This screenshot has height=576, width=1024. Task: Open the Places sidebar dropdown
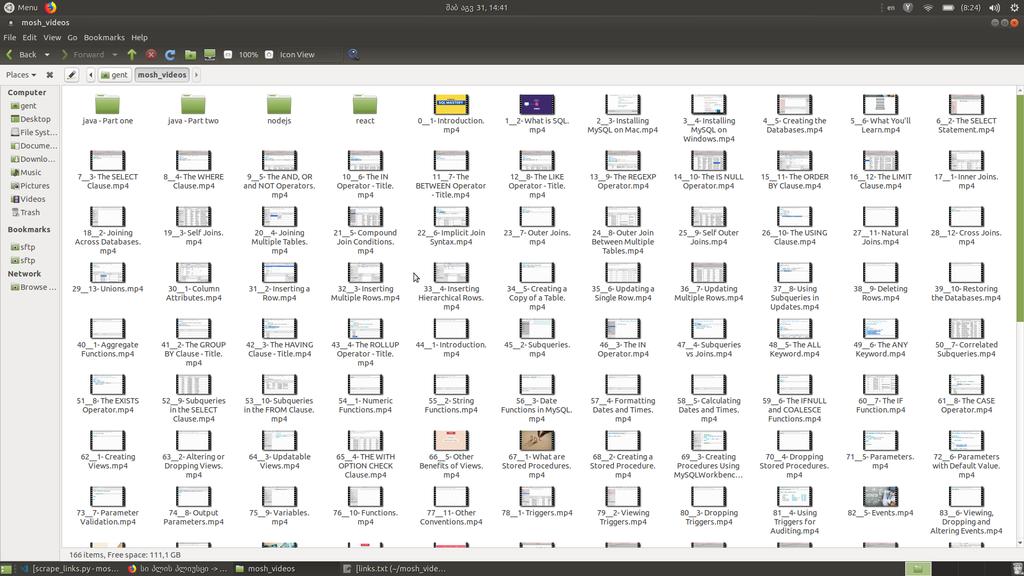(x=21, y=75)
